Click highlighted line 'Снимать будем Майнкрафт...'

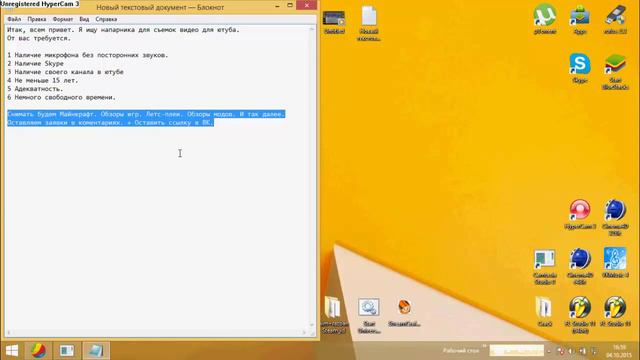click(x=146, y=114)
